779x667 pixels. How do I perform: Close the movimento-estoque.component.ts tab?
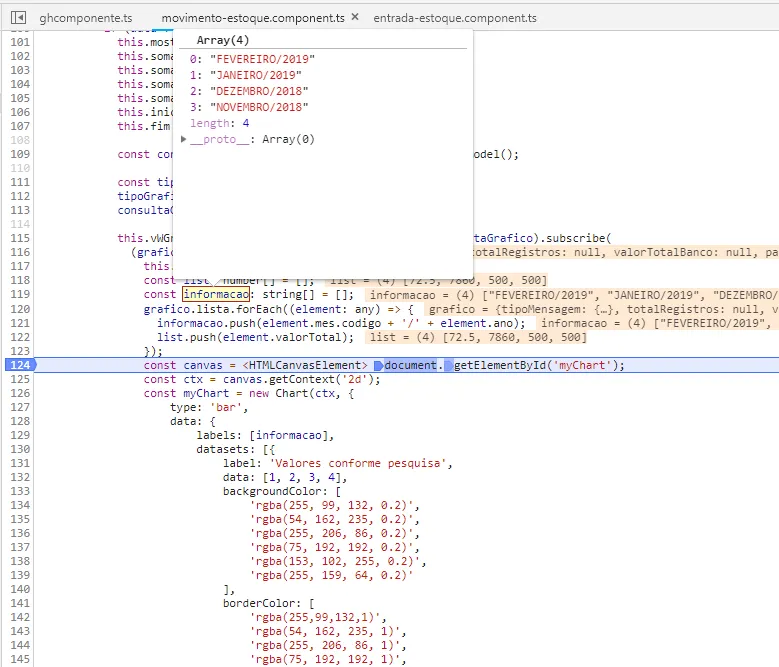click(354, 18)
